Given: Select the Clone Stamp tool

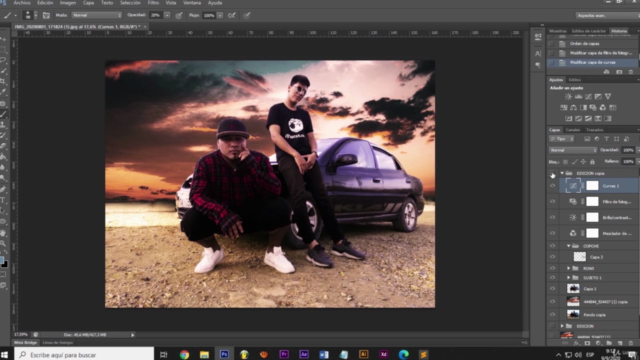Looking at the screenshot, I should point(4,124).
